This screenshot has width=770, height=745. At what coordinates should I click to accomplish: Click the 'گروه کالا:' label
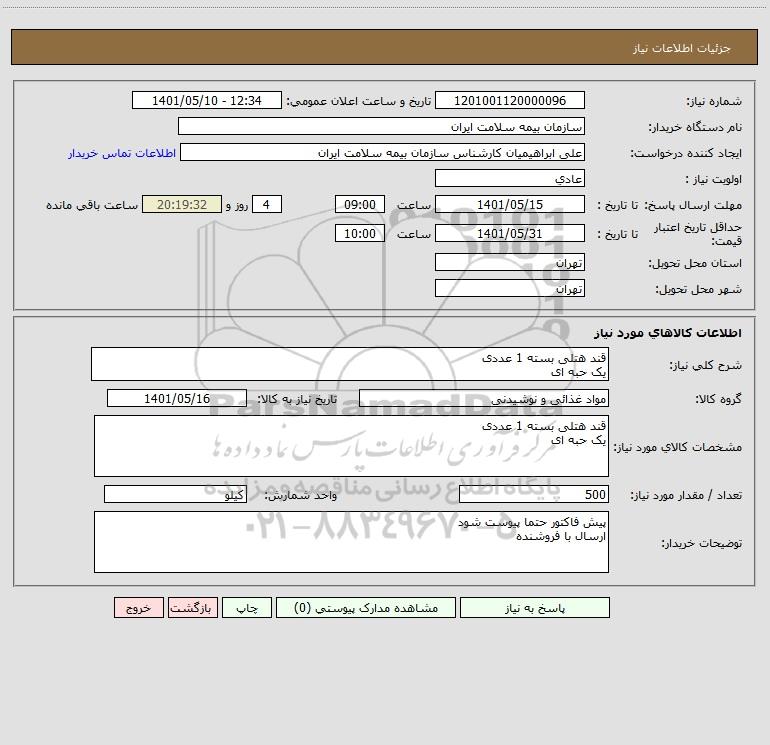pos(718,399)
